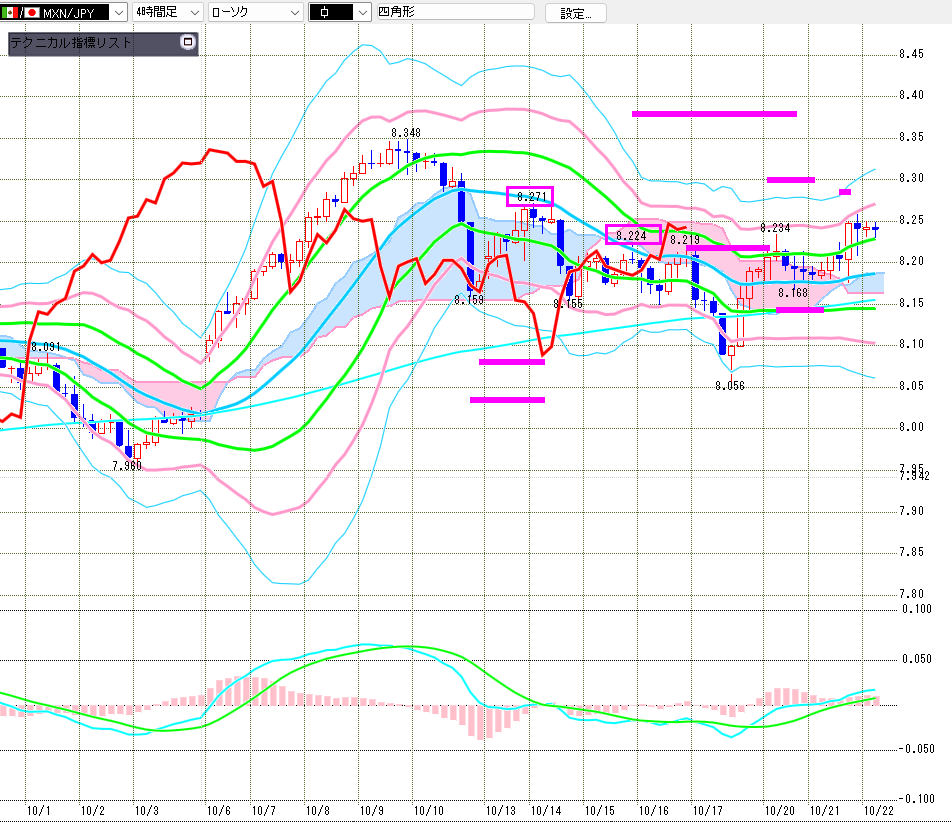Open the MXN/JPY currency pair dropdown
This screenshot has width=952, height=822.
tap(116, 13)
